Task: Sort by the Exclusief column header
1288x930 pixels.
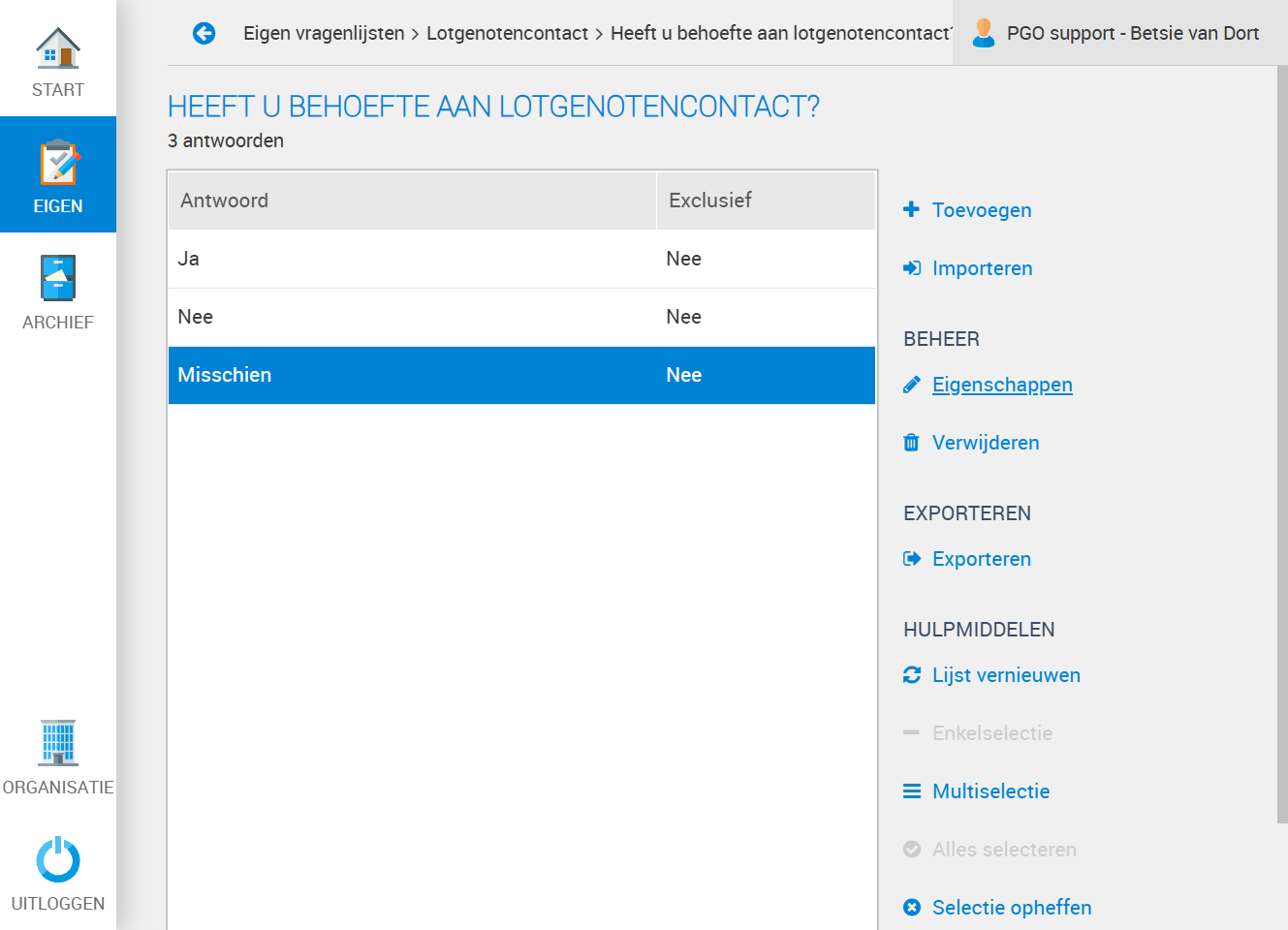Action: 766,201
